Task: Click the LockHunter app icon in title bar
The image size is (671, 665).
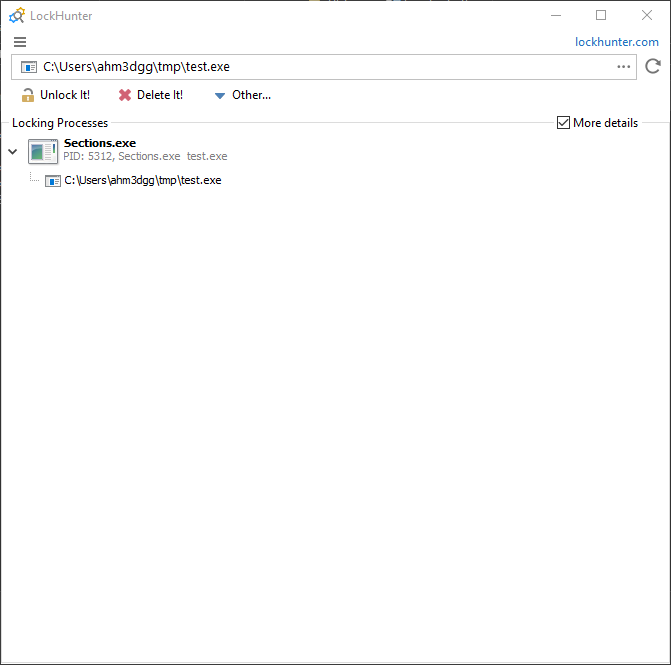Action: pos(17,16)
